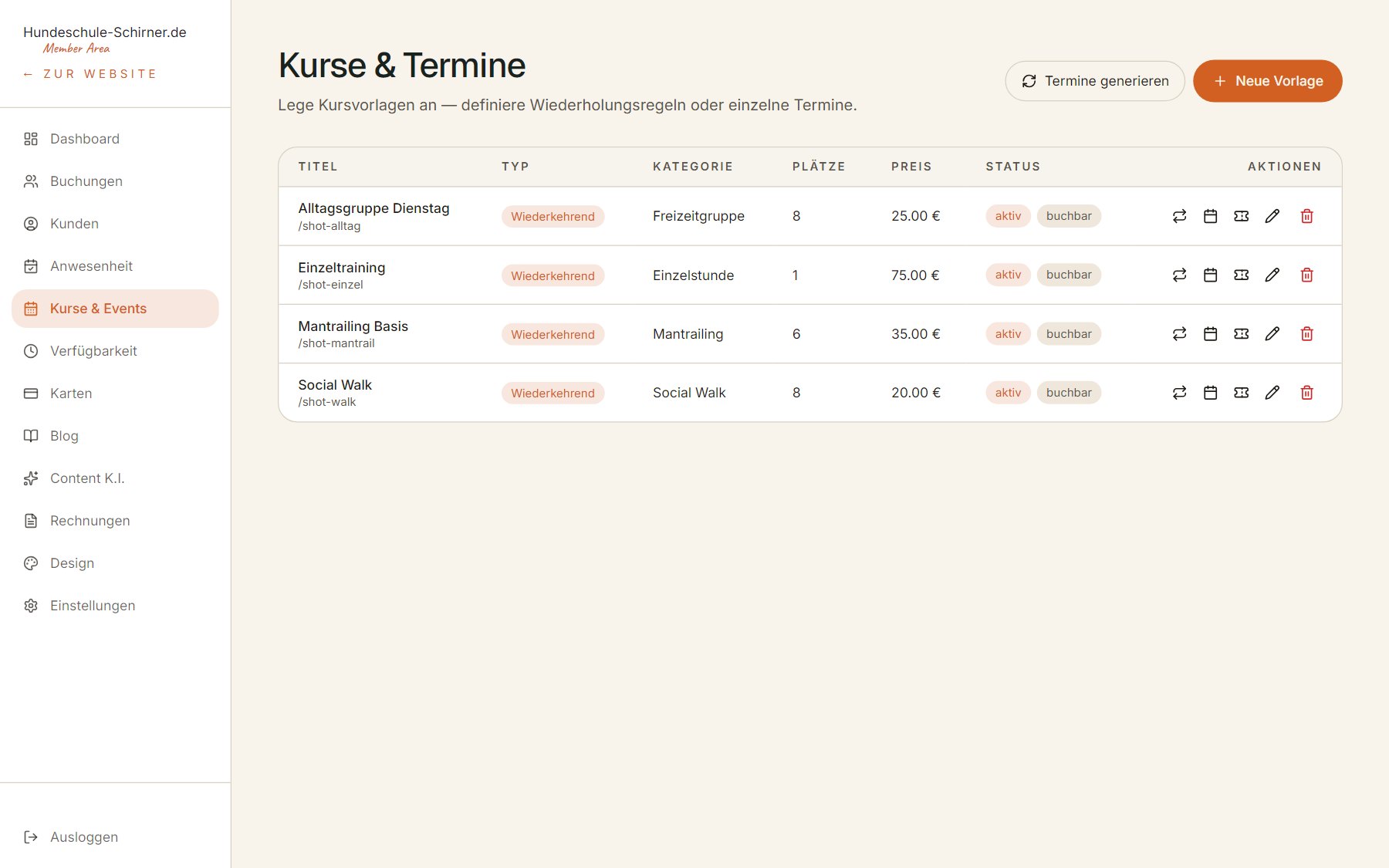Open Design settings in sidebar
1389x868 pixels.
pyautogui.click(x=115, y=563)
